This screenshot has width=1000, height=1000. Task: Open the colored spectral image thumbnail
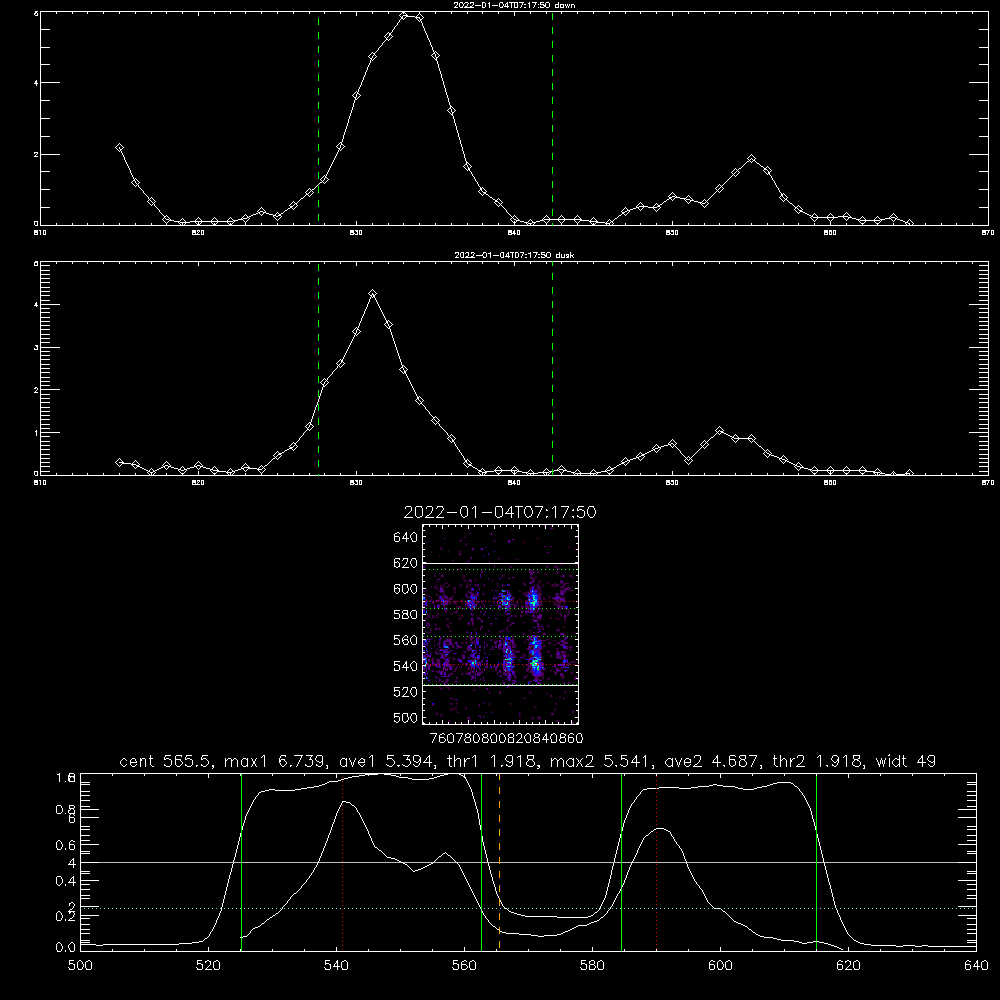coord(500,624)
